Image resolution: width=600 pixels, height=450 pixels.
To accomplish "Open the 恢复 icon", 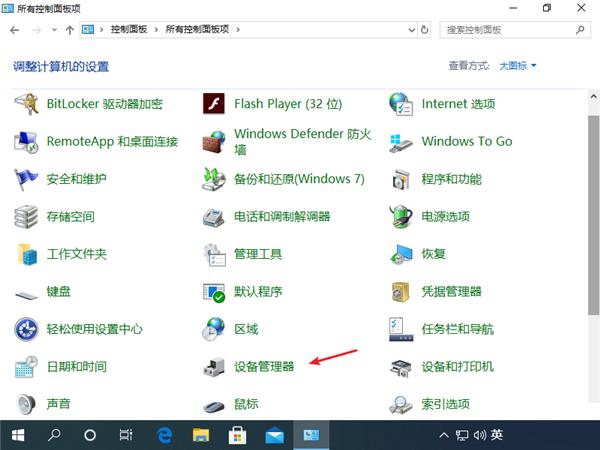I will (401, 254).
